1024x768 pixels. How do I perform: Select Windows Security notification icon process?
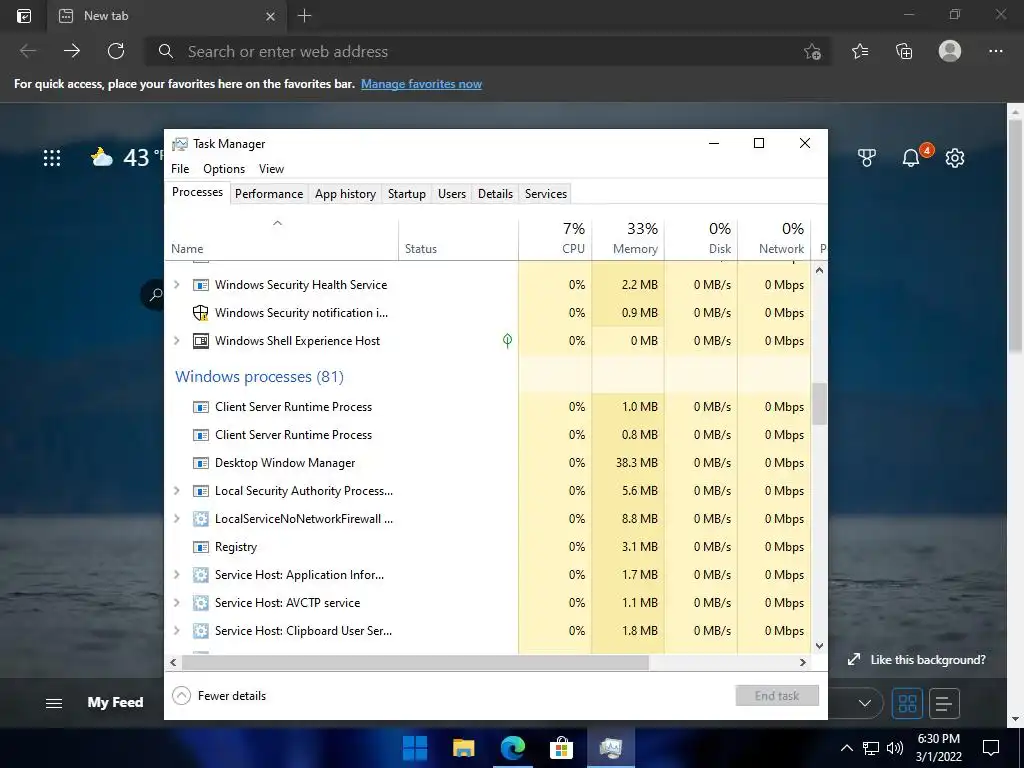point(487,313)
